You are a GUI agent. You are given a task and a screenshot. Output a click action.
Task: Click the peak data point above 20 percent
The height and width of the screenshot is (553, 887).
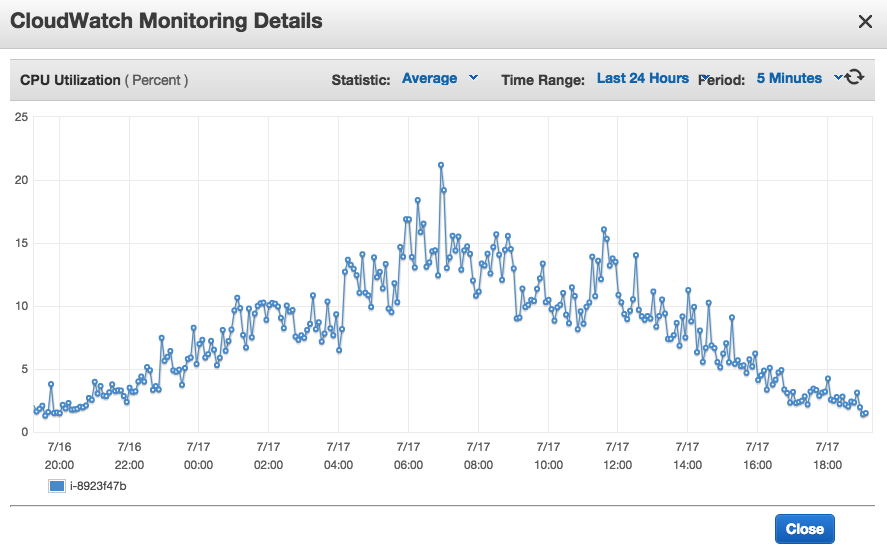pos(441,165)
